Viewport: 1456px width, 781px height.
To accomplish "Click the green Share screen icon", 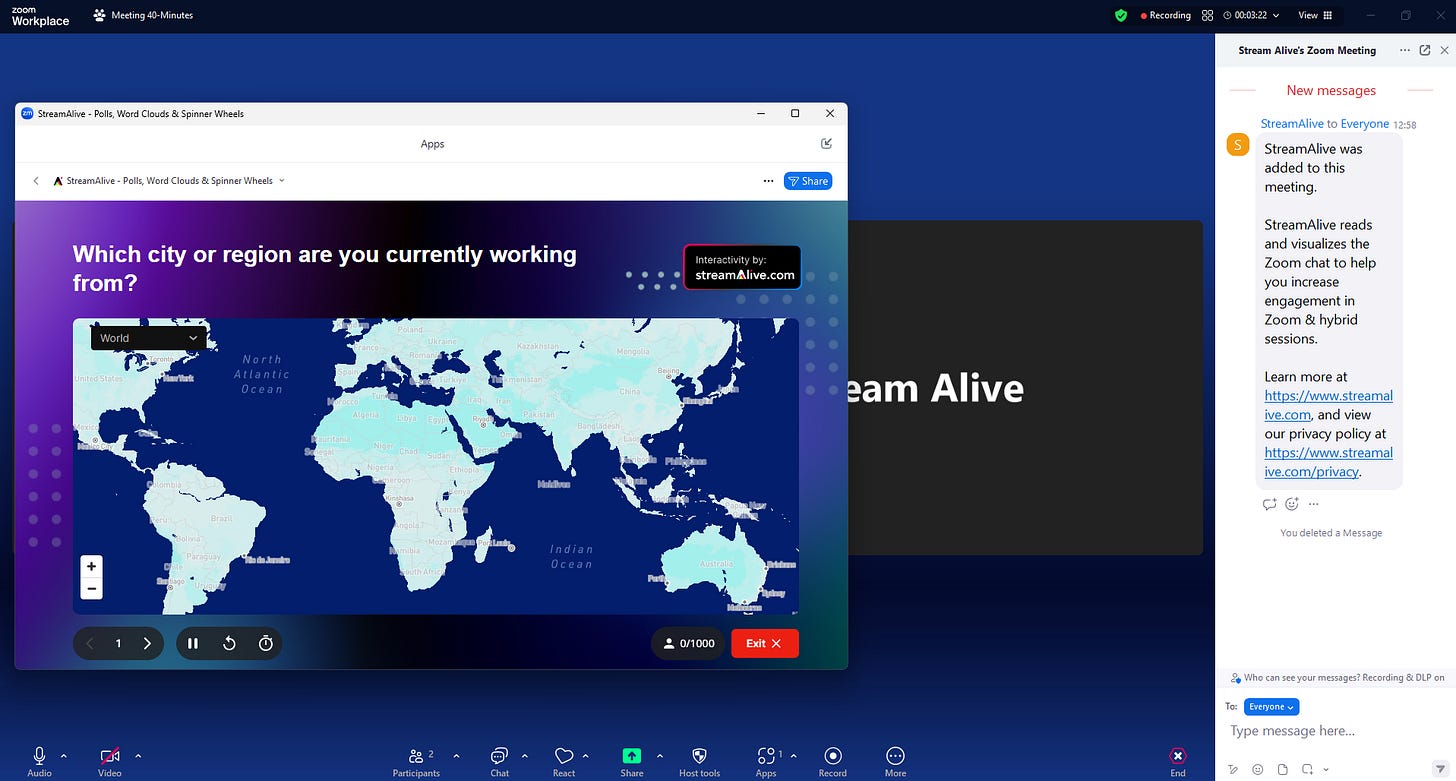I will 632,757.
